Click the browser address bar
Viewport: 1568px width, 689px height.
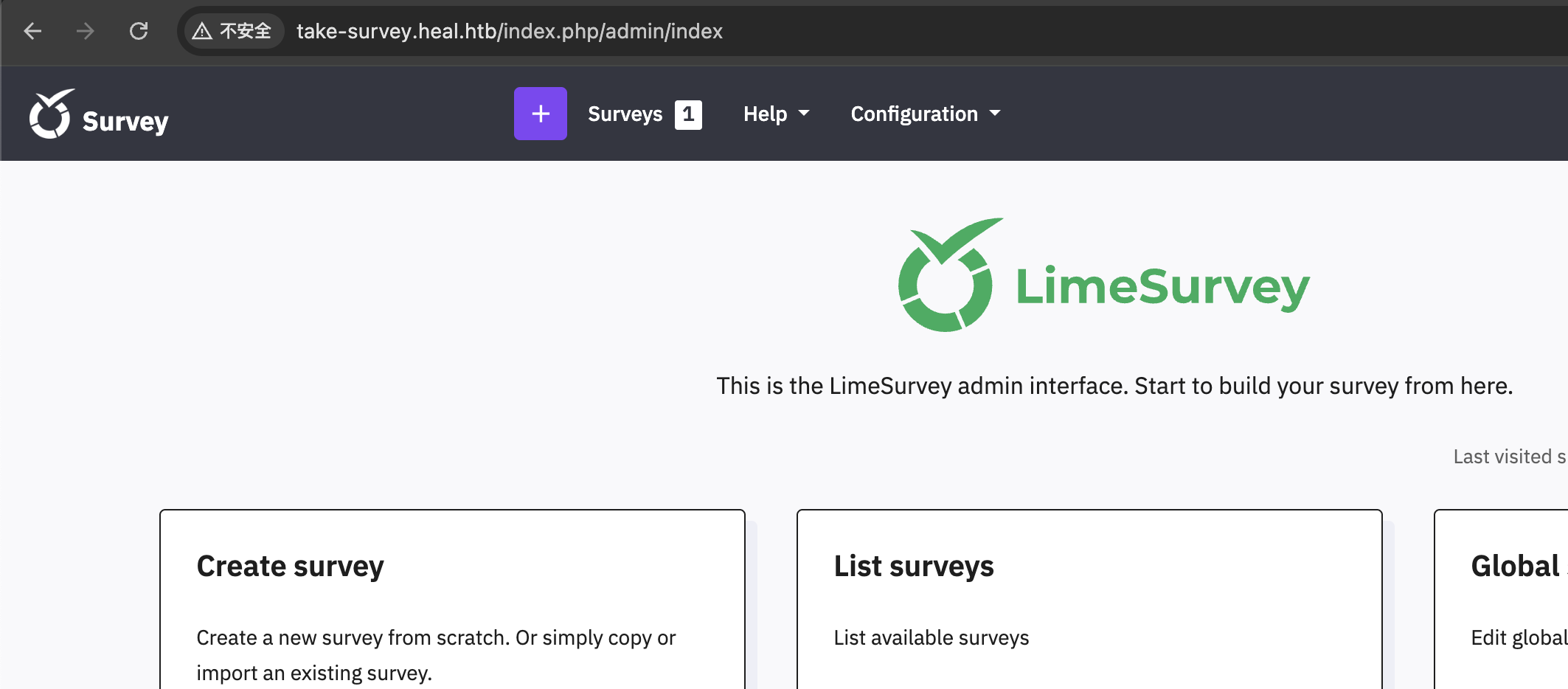509,31
